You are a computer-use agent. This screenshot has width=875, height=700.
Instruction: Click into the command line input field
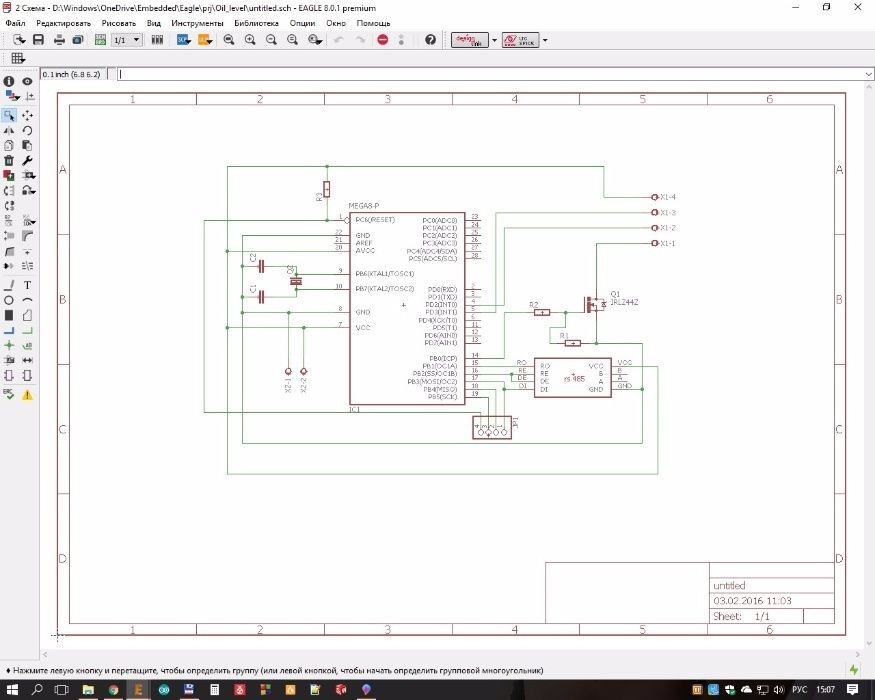(x=490, y=74)
